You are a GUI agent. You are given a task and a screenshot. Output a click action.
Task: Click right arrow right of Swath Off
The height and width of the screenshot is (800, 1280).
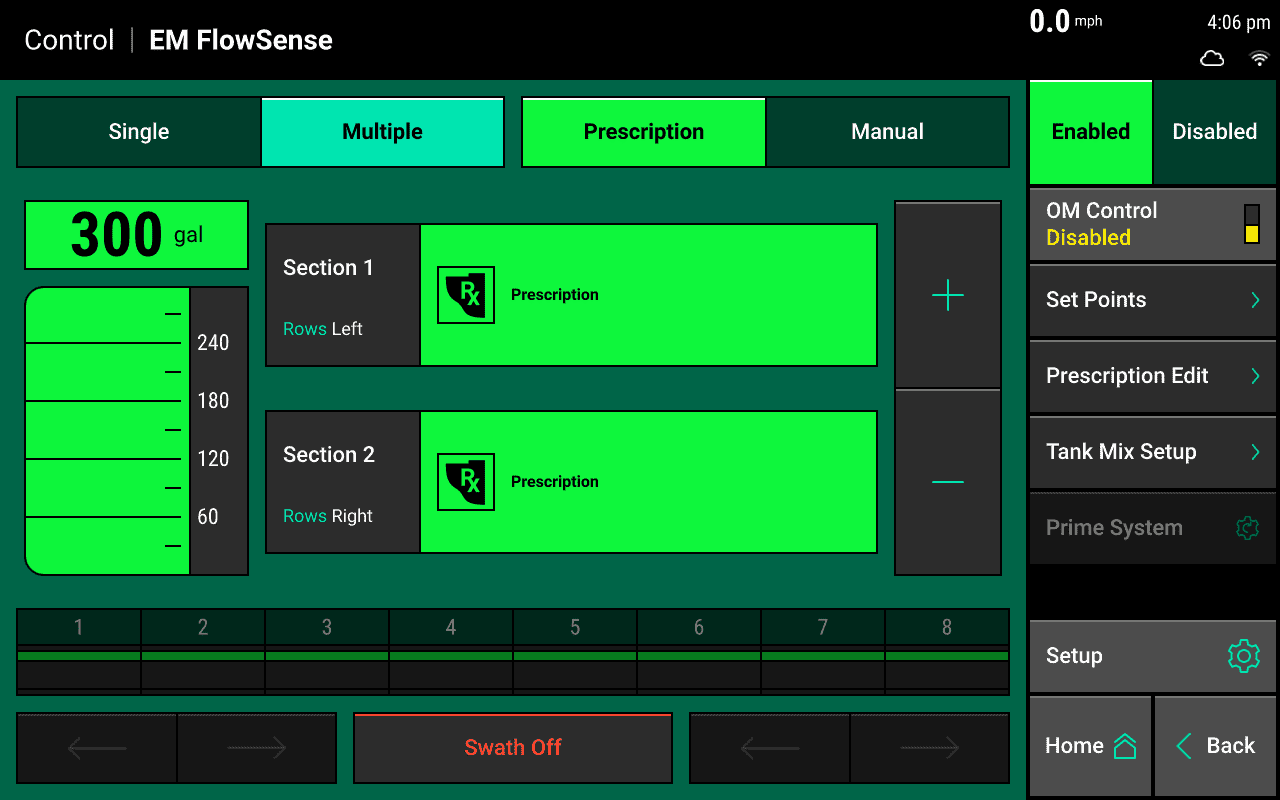(930, 748)
